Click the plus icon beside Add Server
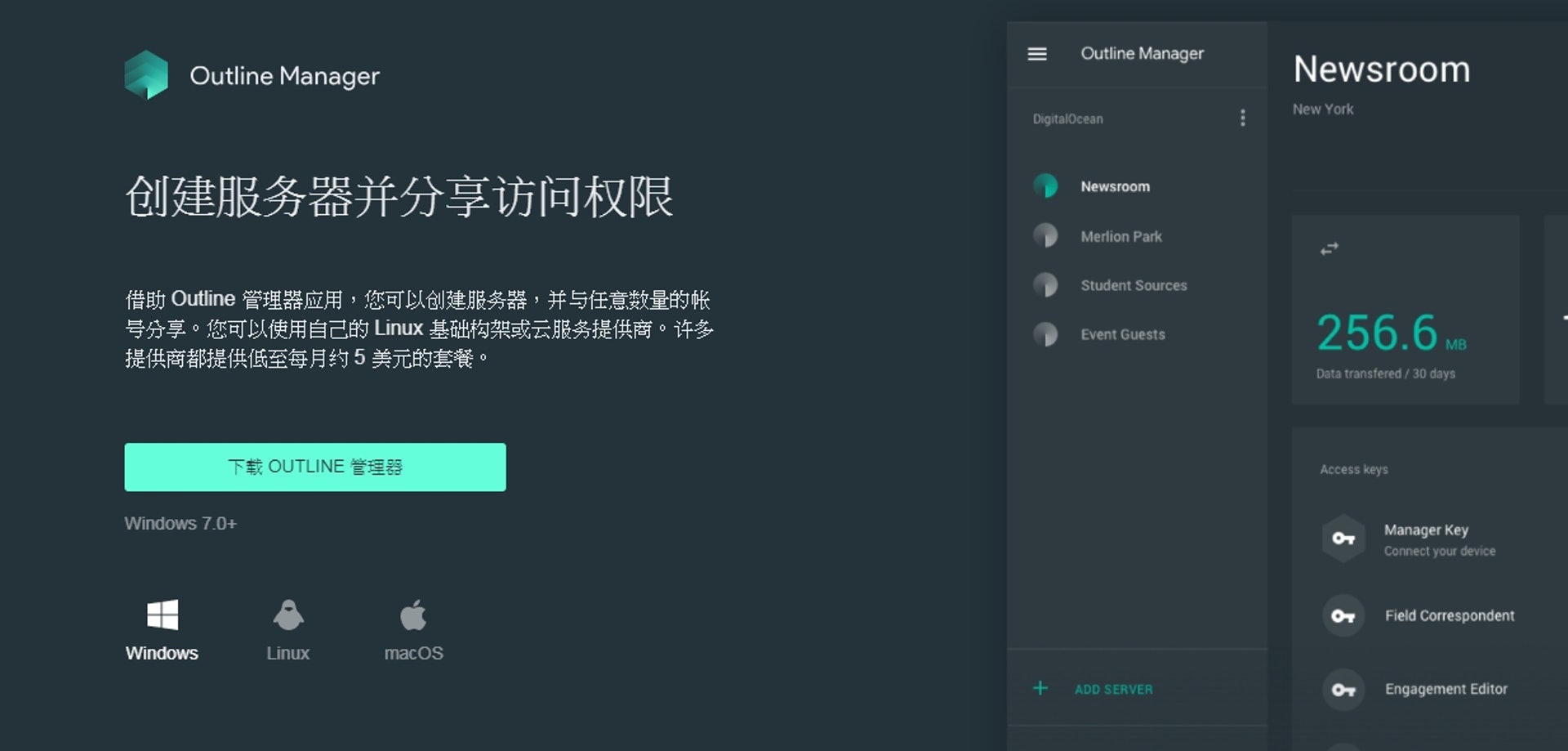1568x751 pixels. point(1040,689)
